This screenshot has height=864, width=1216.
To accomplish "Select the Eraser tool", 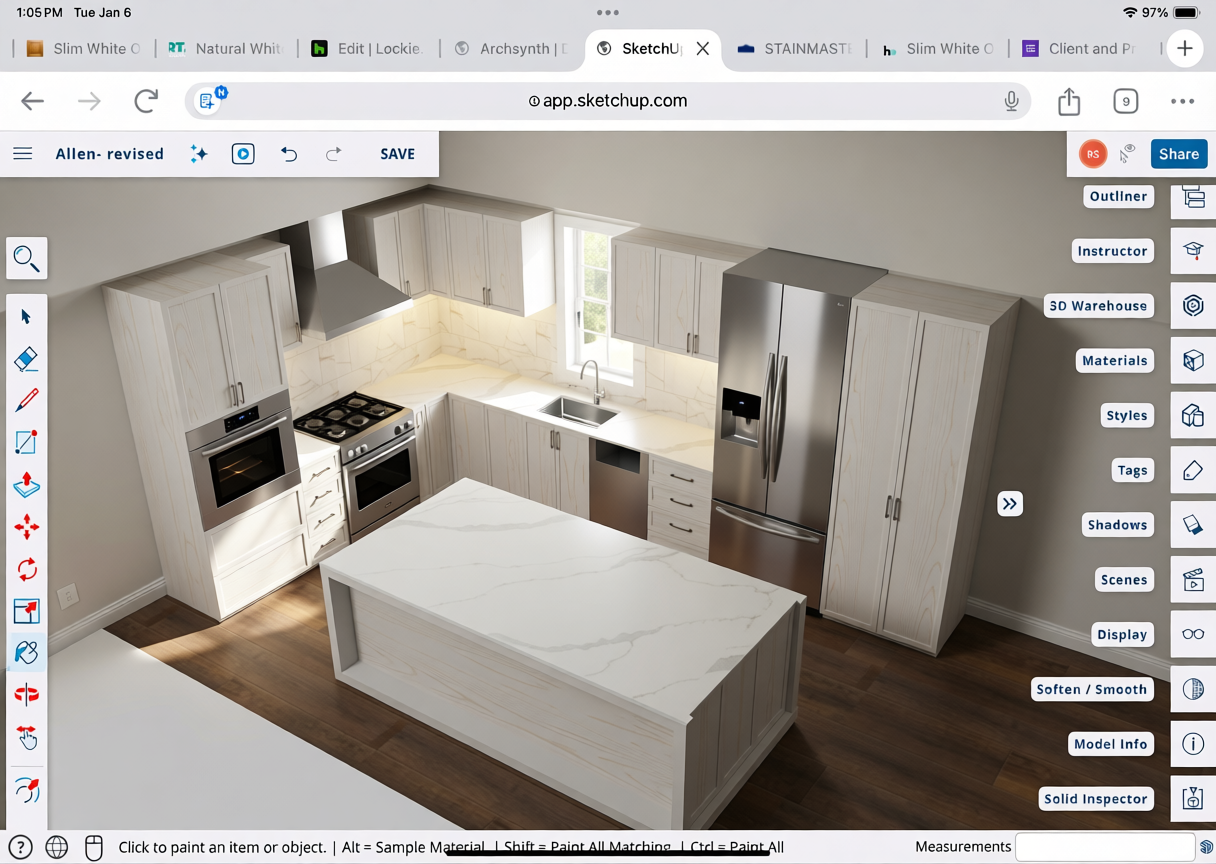I will point(27,359).
